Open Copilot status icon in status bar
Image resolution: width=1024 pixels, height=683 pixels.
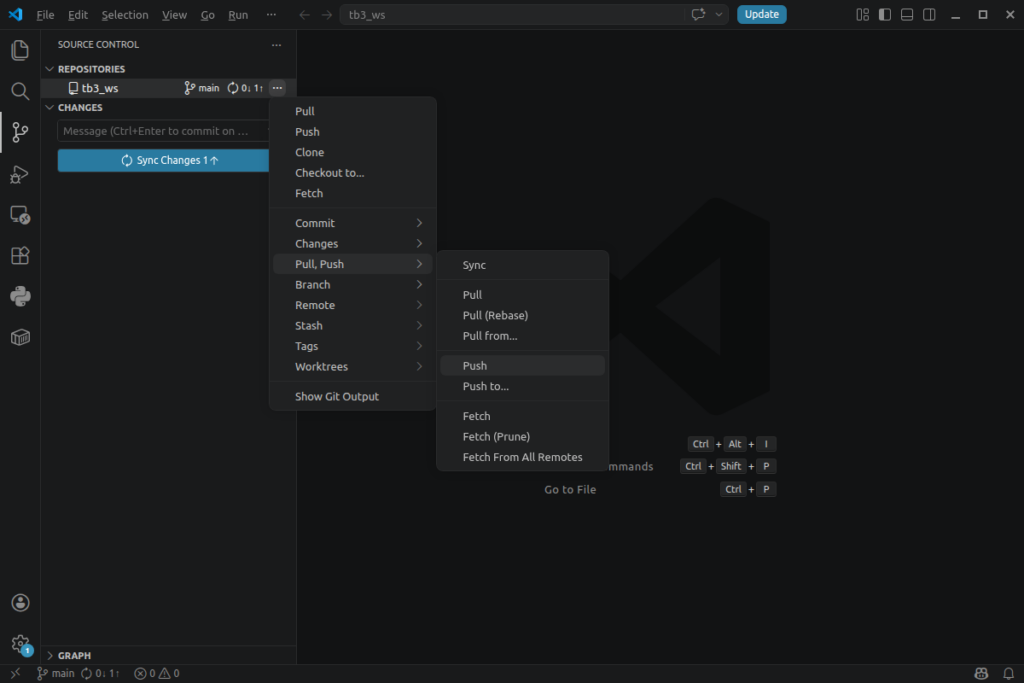coord(981,673)
